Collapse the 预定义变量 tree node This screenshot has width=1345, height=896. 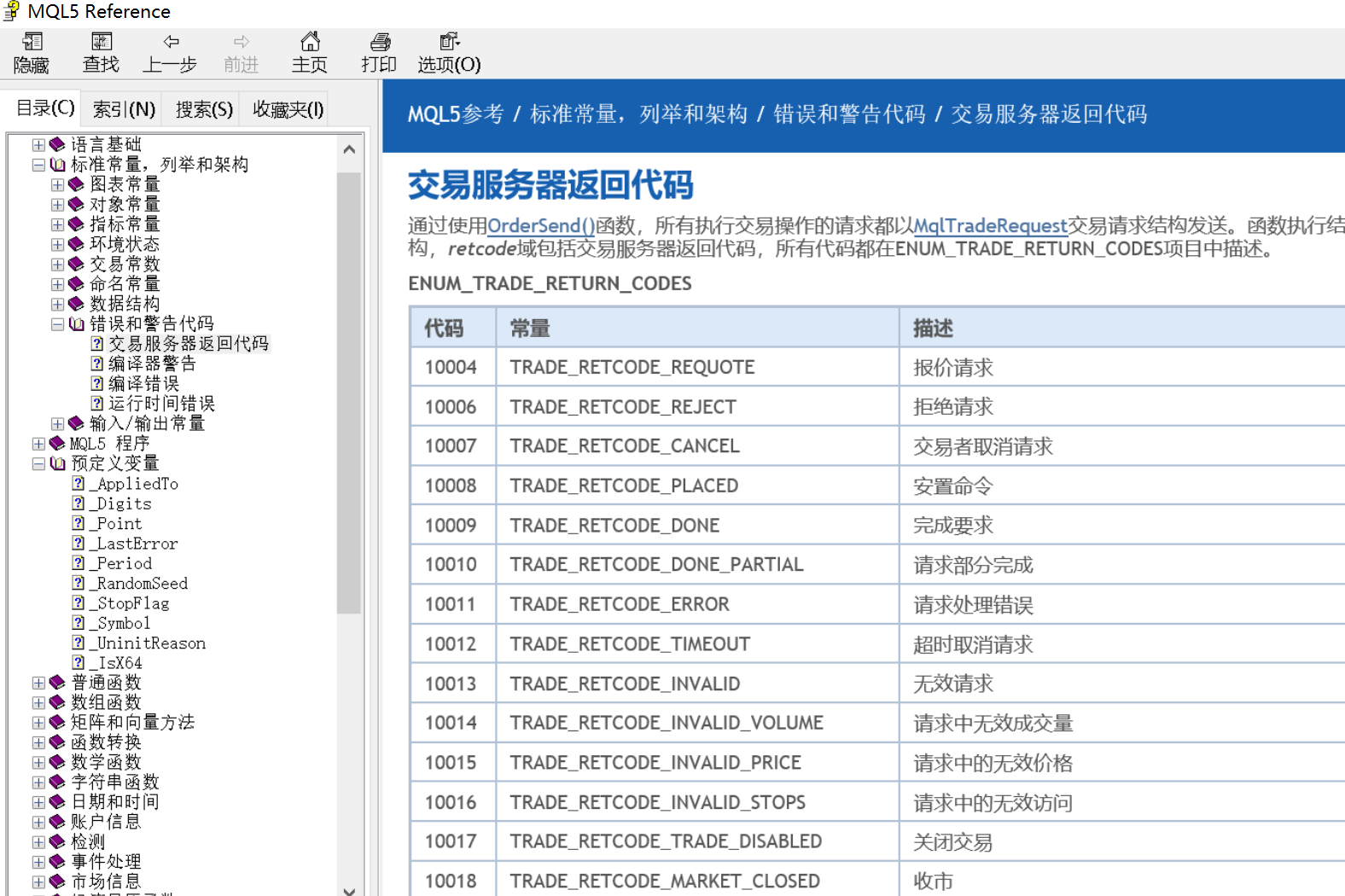point(38,463)
